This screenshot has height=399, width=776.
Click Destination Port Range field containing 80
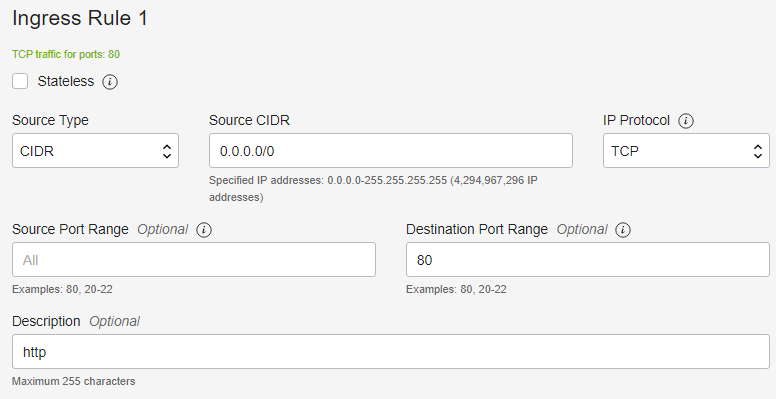pos(588,259)
